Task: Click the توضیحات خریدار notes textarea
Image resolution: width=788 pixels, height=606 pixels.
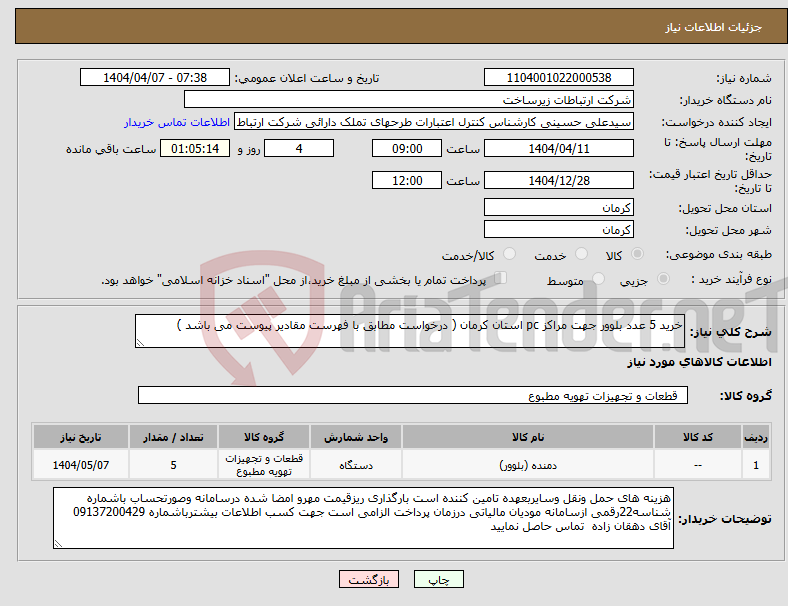Action: 363,518
